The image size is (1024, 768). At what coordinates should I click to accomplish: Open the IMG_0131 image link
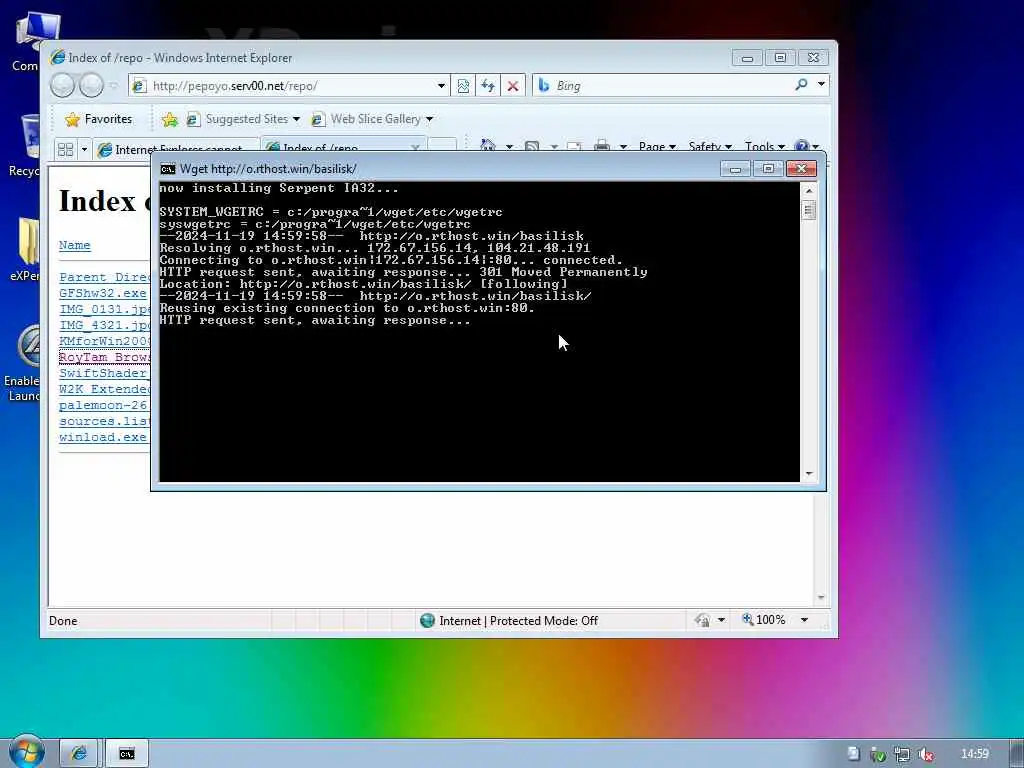[x=104, y=309]
